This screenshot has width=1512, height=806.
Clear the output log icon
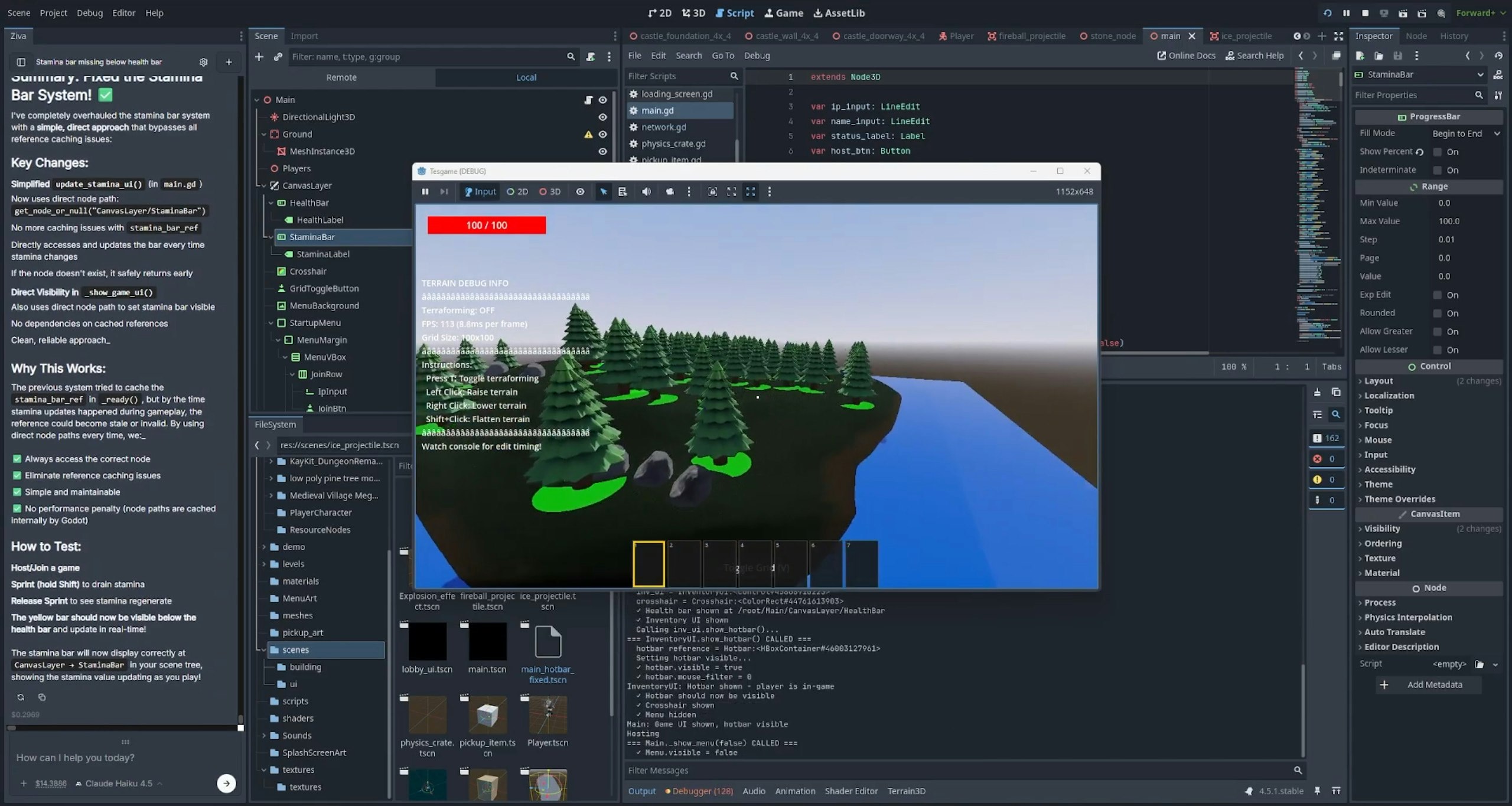(x=1317, y=393)
